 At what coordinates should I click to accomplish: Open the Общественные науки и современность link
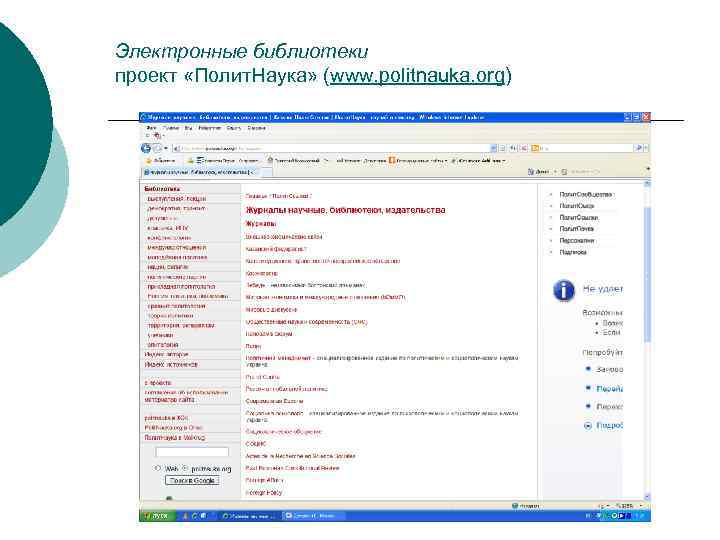pyautogui.click(x=306, y=322)
